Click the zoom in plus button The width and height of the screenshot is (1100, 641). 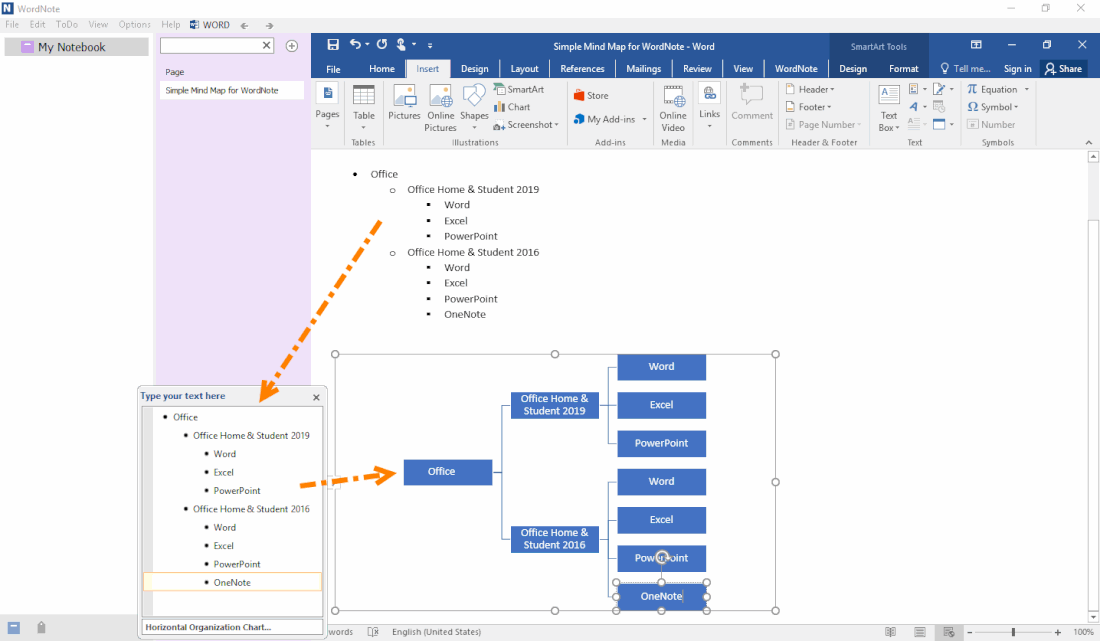1058,633
